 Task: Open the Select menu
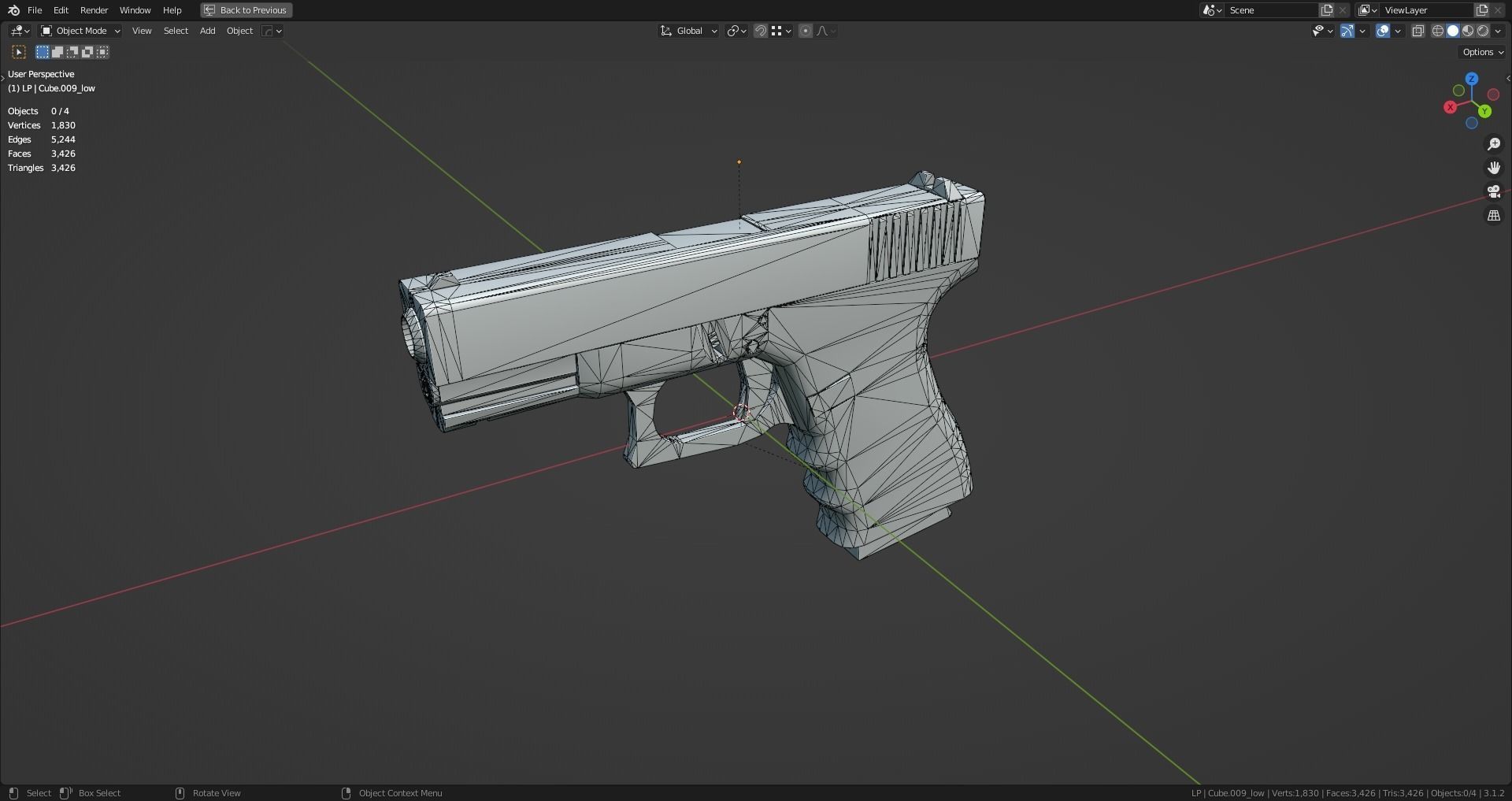[175, 31]
